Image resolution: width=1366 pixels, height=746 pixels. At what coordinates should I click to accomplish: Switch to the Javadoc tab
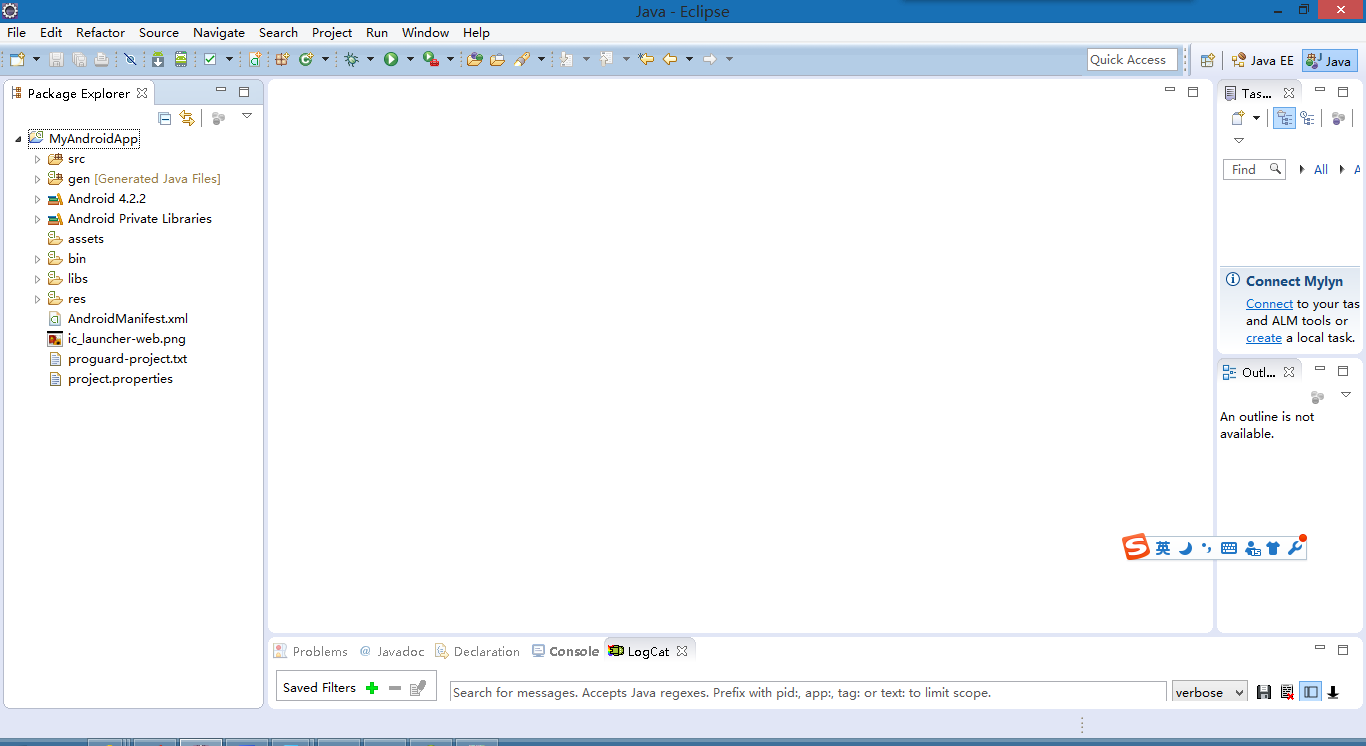[391, 651]
